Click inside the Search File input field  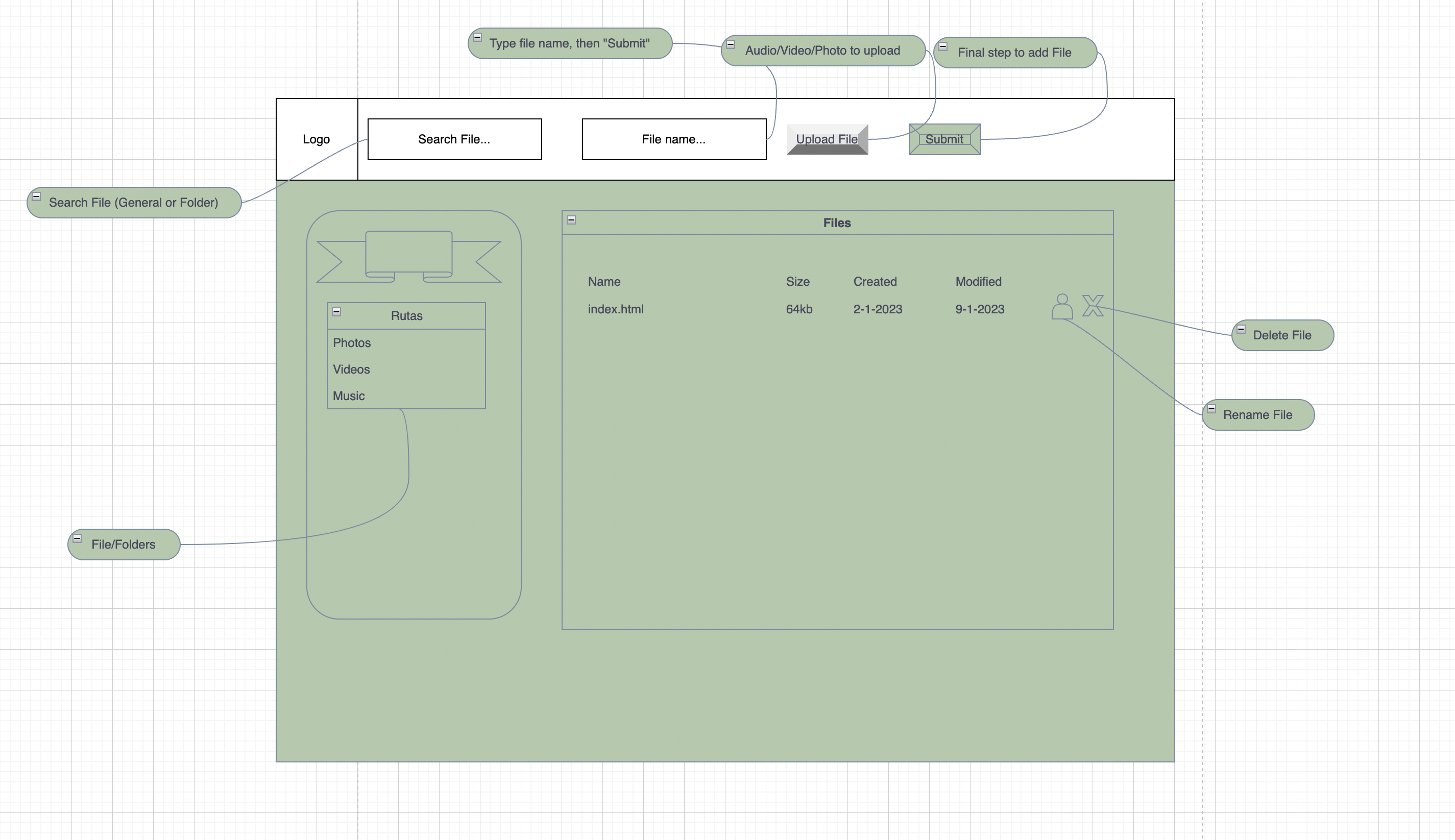(454, 139)
